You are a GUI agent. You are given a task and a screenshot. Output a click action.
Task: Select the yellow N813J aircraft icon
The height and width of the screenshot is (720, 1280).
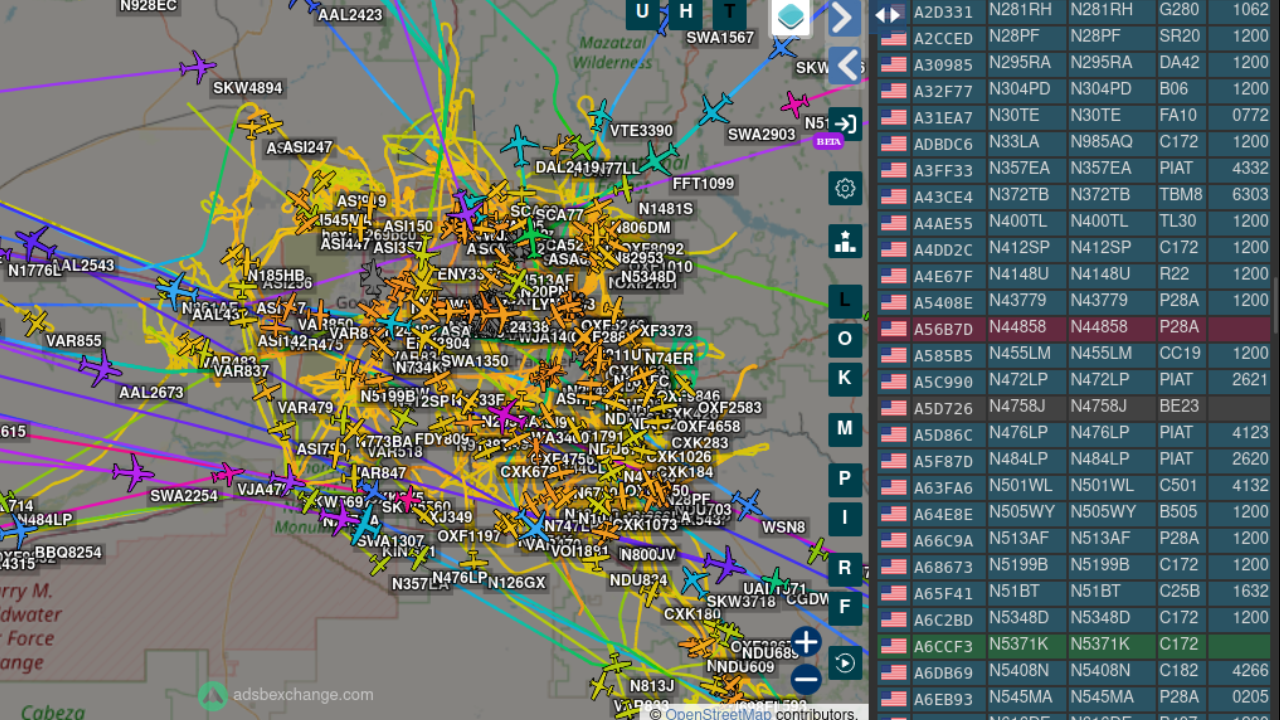point(617,662)
